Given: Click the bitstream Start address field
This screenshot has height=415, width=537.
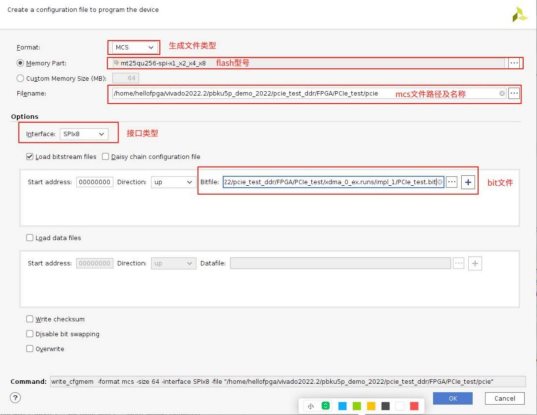Looking at the screenshot, I should click(95, 182).
